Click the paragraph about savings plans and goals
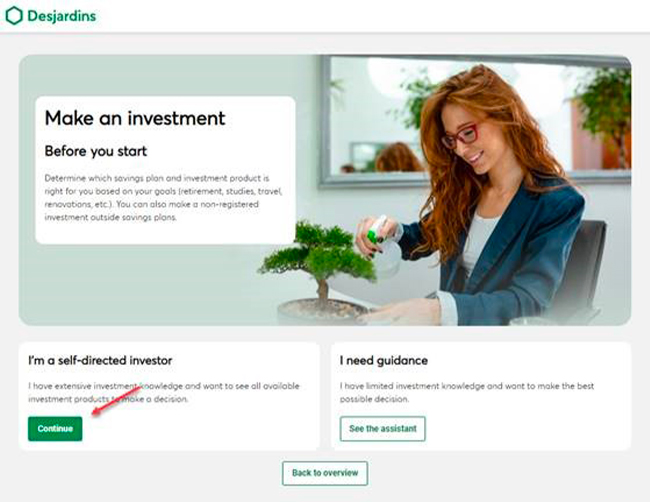Screen dimensions: 650x502 pos(163,198)
